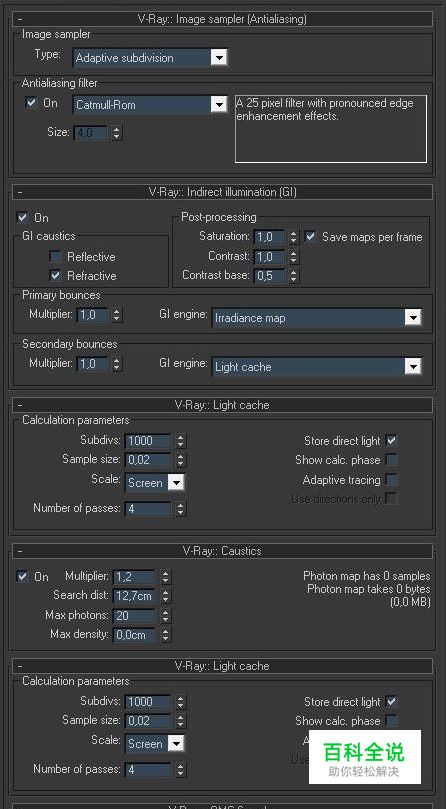
Task: Click the first Light cache Subdivs field
Action: click(148, 441)
